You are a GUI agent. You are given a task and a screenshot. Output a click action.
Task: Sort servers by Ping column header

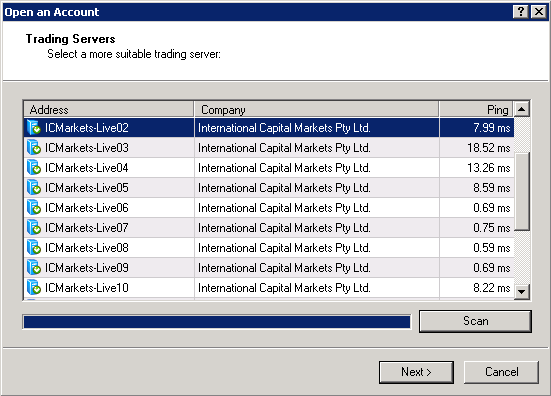tap(477, 110)
